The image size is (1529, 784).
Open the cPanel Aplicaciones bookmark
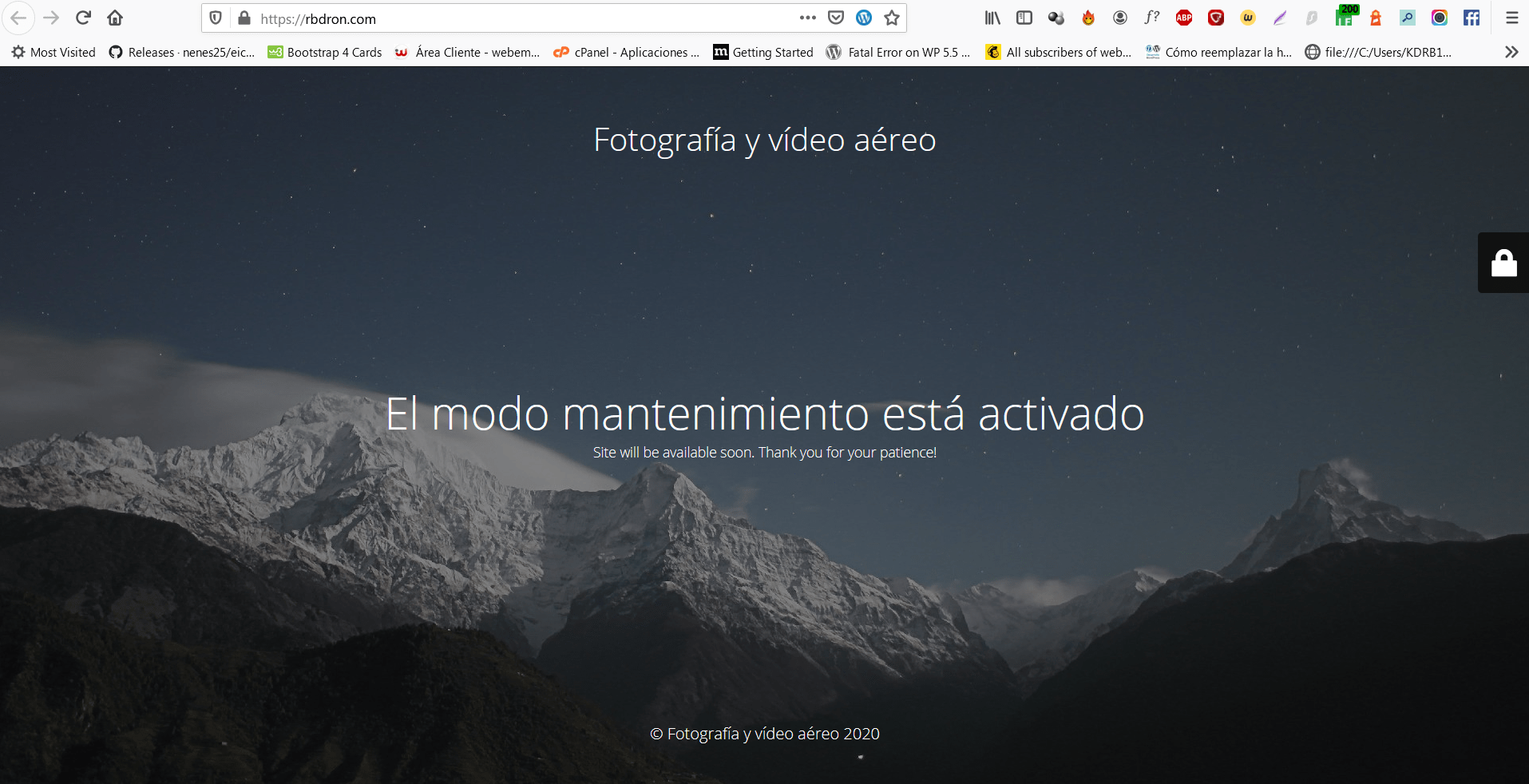[x=627, y=52]
